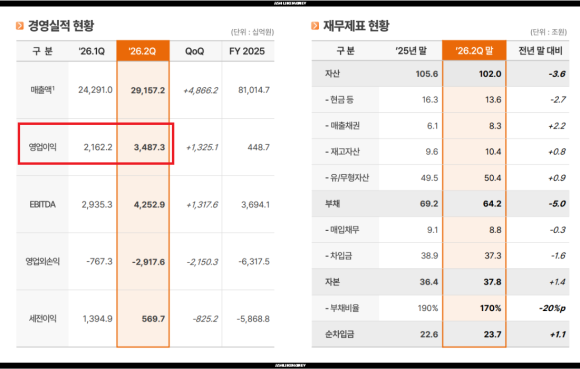Click the - 차입금 row label
The image size is (580, 369).
coord(338,256)
